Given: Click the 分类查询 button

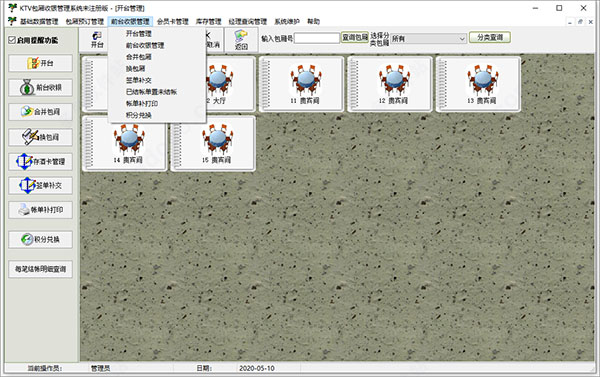Looking at the screenshot, I should [490, 37].
